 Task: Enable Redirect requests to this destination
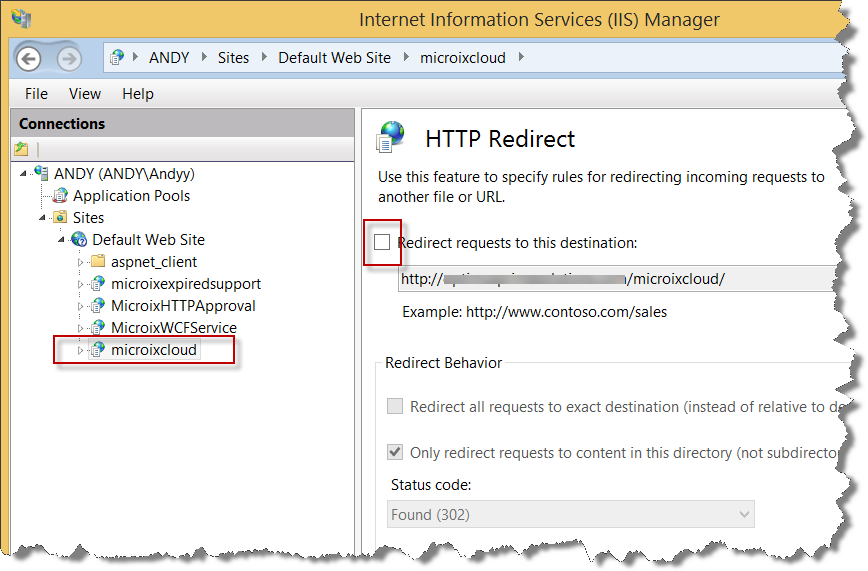(x=382, y=242)
